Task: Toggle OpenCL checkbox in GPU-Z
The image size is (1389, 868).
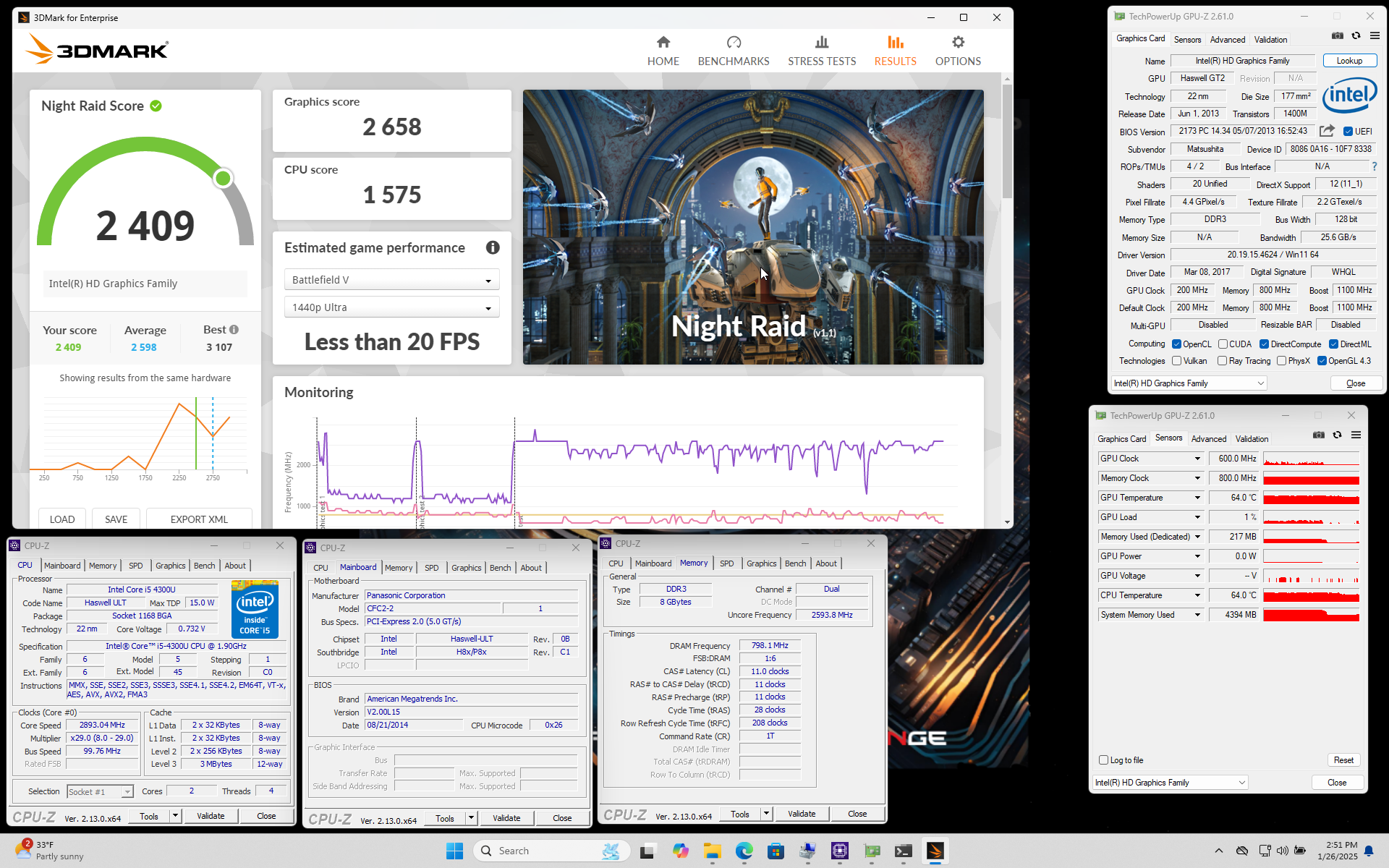Action: (x=1176, y=344)
